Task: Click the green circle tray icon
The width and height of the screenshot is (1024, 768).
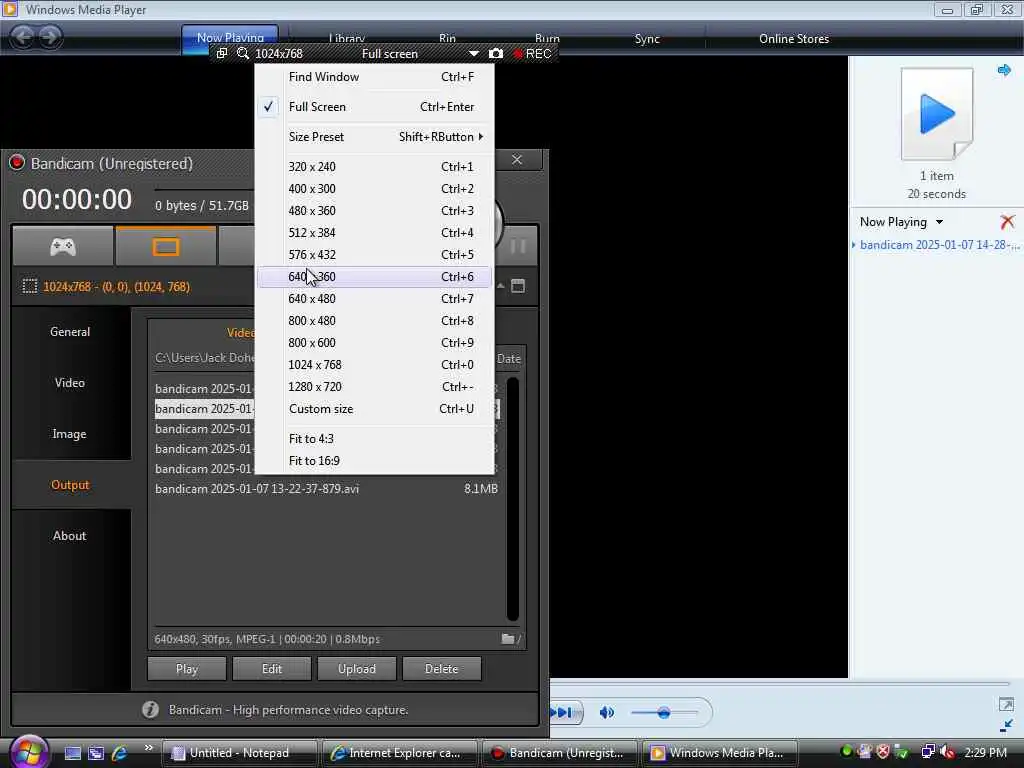Action: (x=846, y=750)
